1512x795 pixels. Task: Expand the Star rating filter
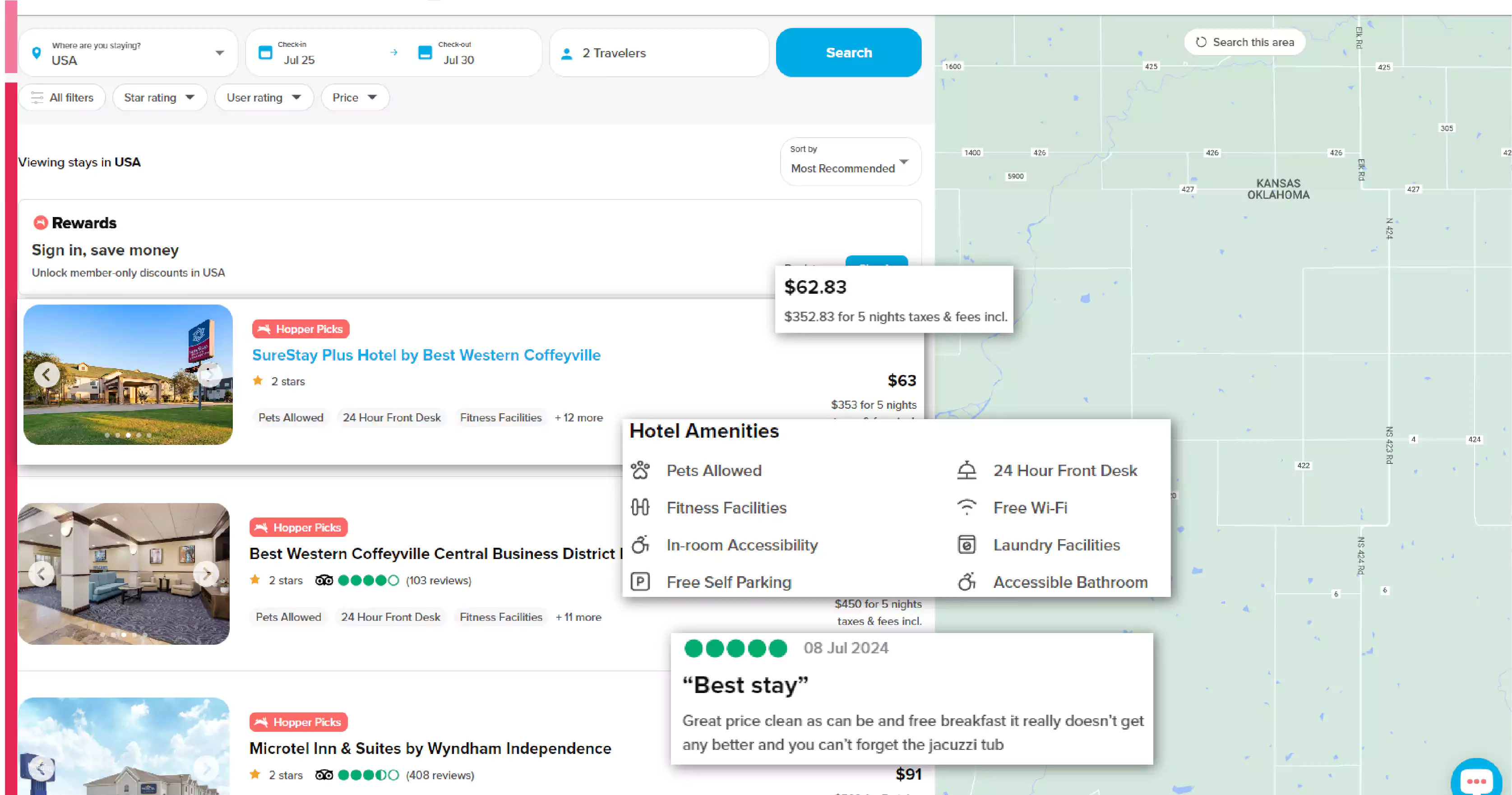coord(159,97)
